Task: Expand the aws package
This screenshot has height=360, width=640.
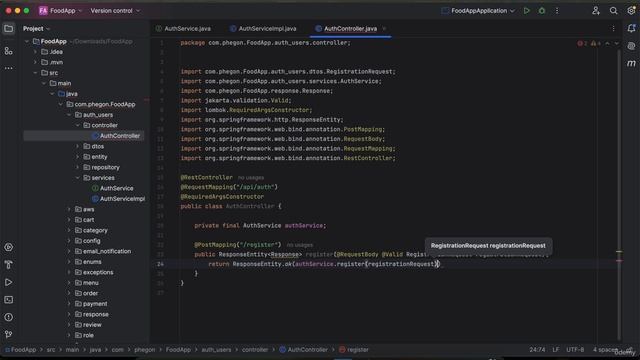Action: (69, 209)
